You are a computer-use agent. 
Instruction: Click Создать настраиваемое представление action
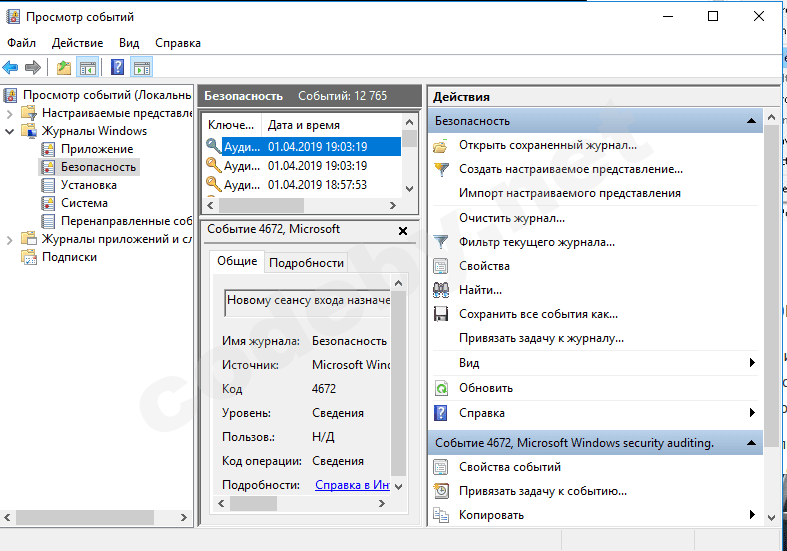(x=571, y=170)
